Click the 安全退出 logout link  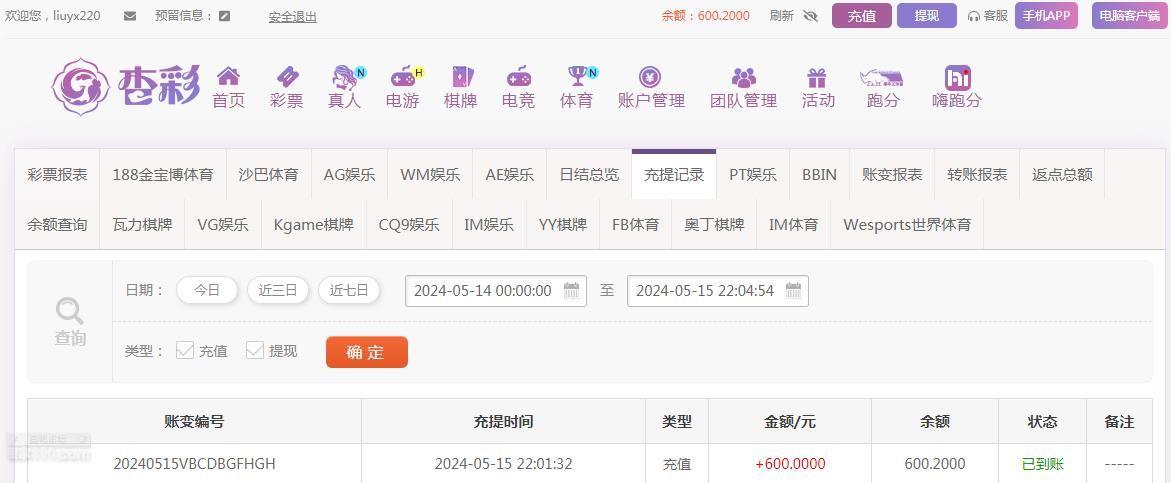[293, 16]
